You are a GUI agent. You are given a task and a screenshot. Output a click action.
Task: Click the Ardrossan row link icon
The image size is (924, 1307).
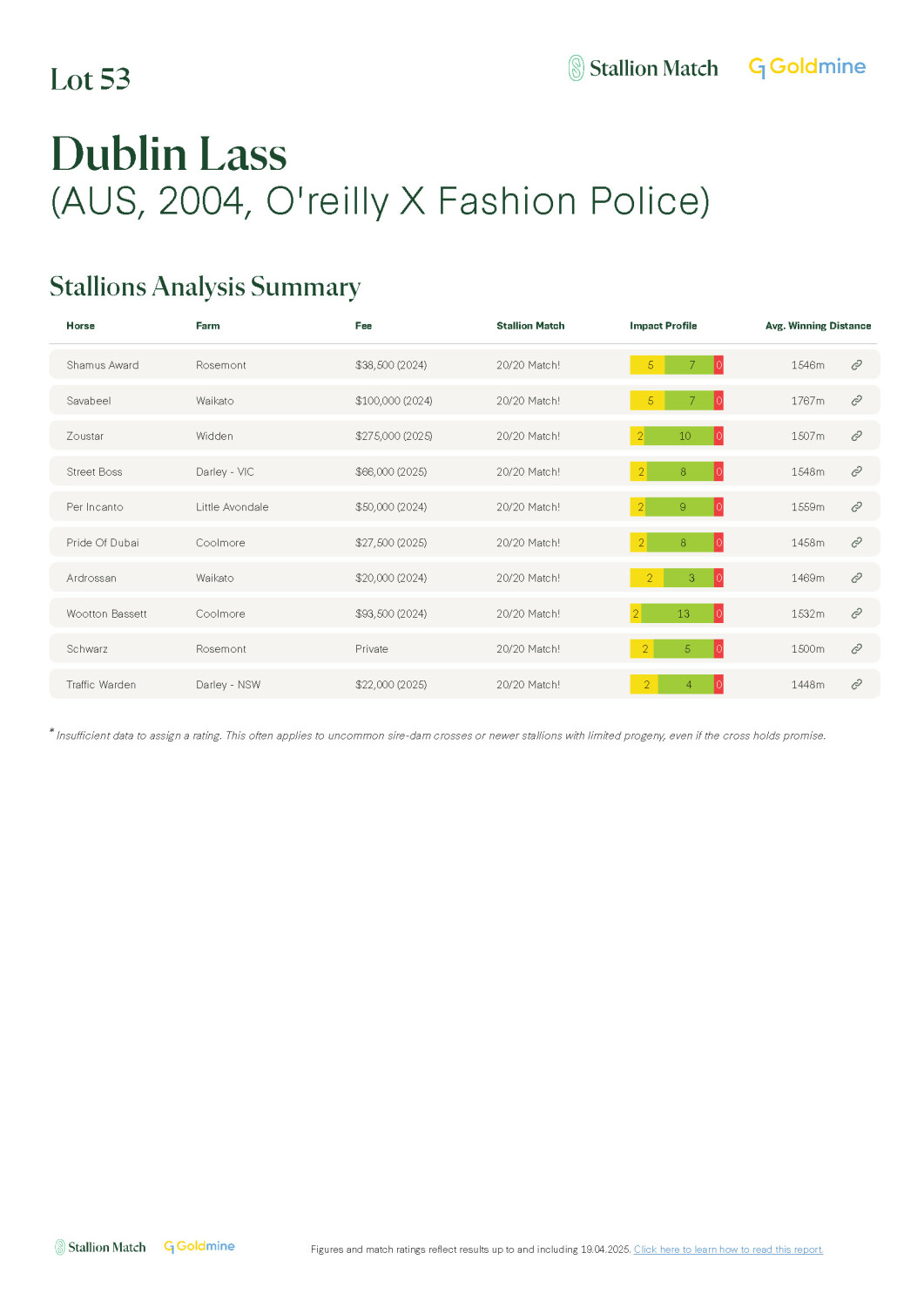point(856,578)
